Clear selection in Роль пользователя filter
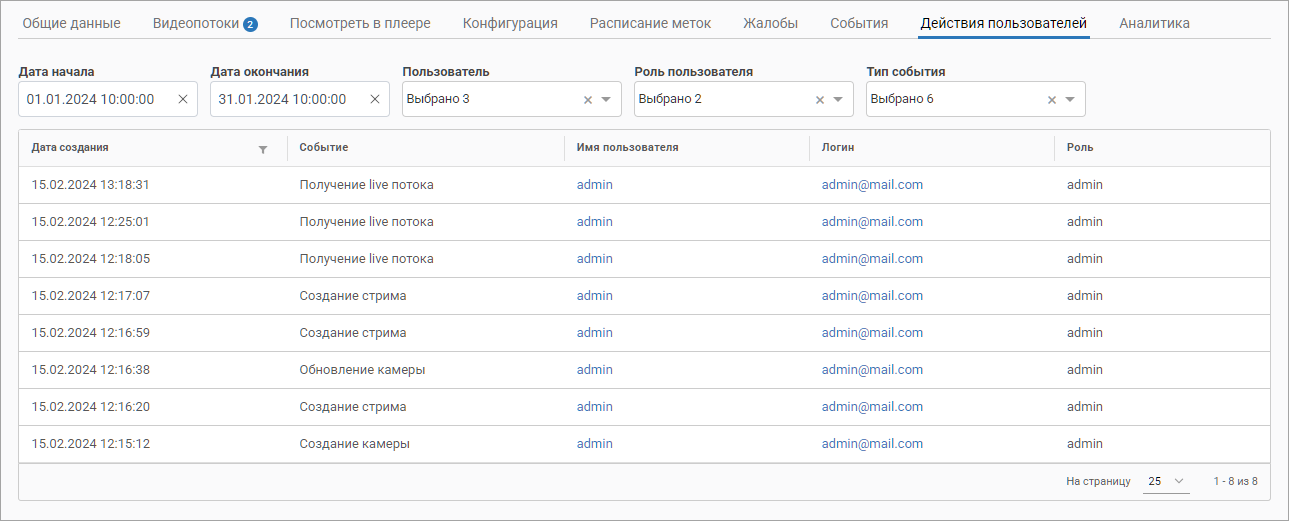Screen dimensions: 1289x521 (820, 99)
